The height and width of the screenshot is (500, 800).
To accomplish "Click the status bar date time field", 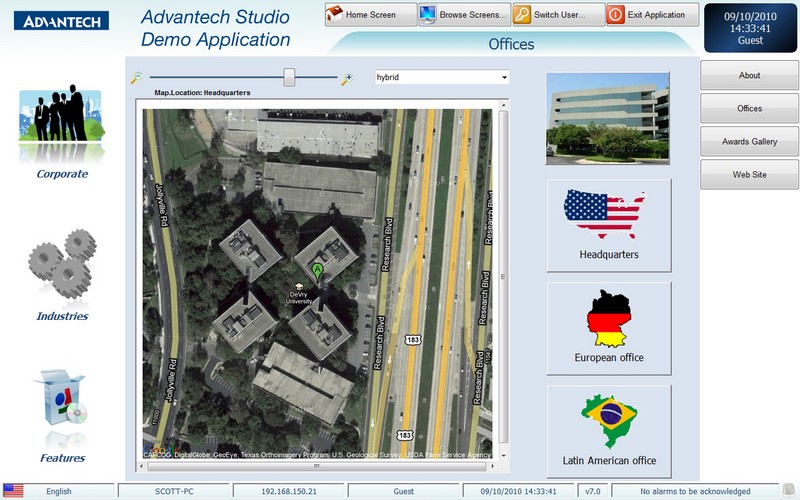I will click(x=518, y=491).
